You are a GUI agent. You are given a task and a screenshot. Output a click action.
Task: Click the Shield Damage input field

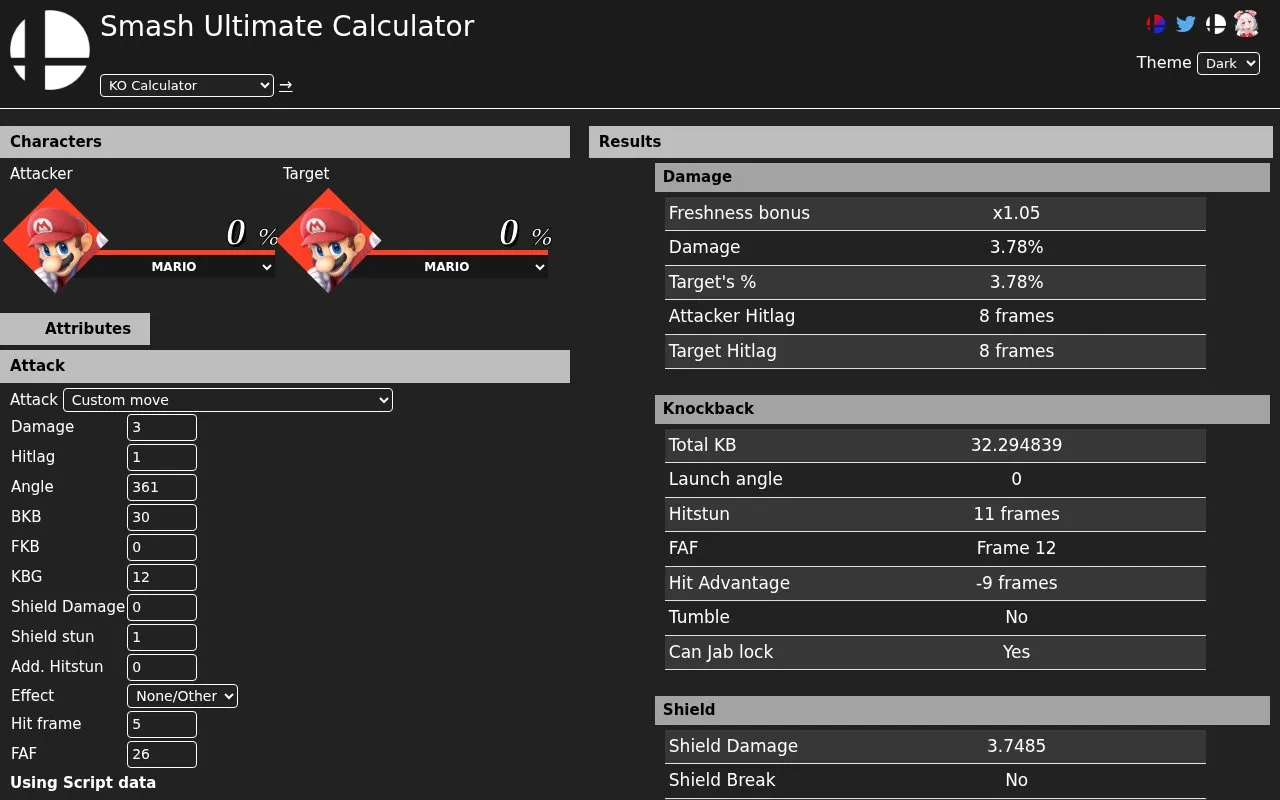[x=162, y=607]
